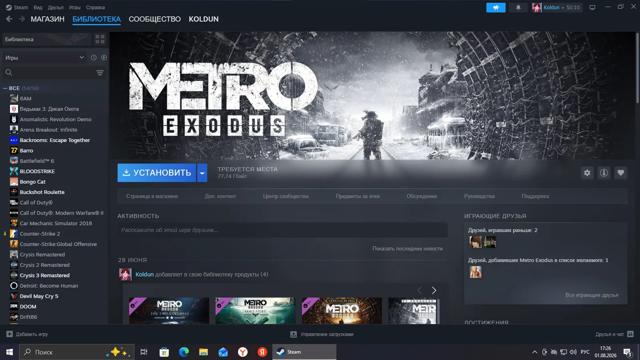
Task: Open advanced filter options icon
Action: (x=100, y=73)
